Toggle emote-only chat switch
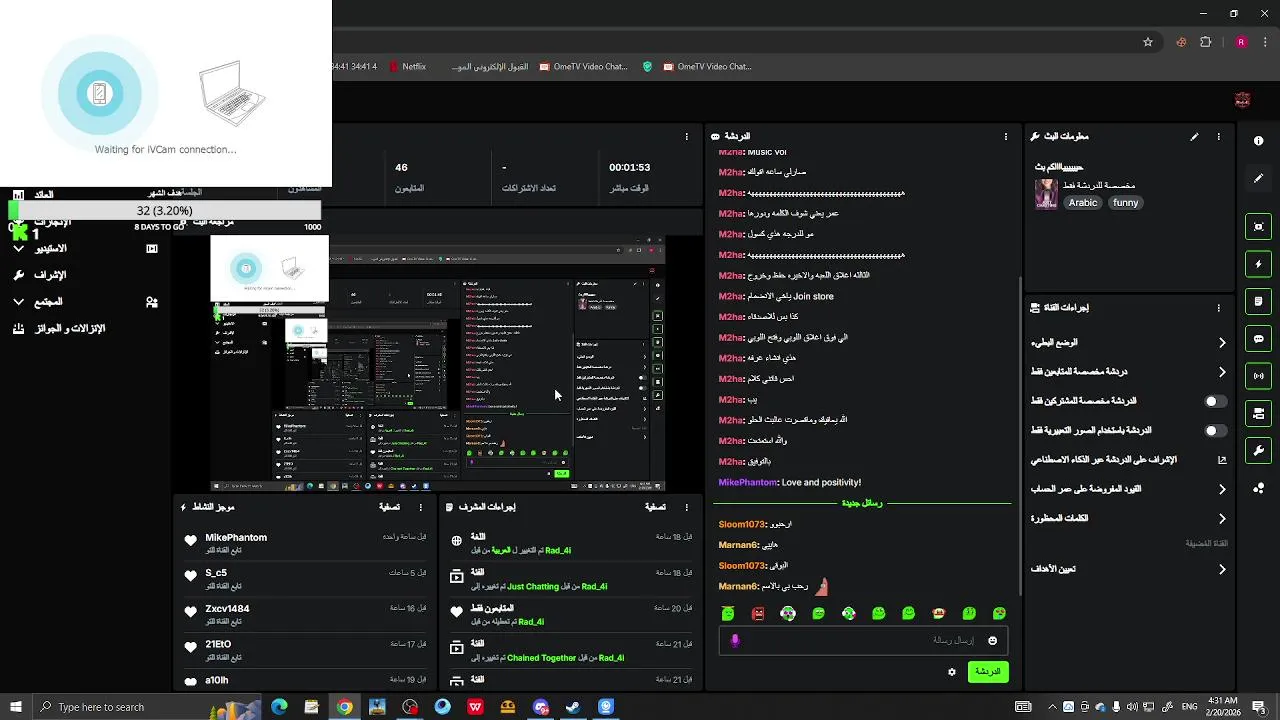1280x720 pixels. click(x=1215, y=431)
